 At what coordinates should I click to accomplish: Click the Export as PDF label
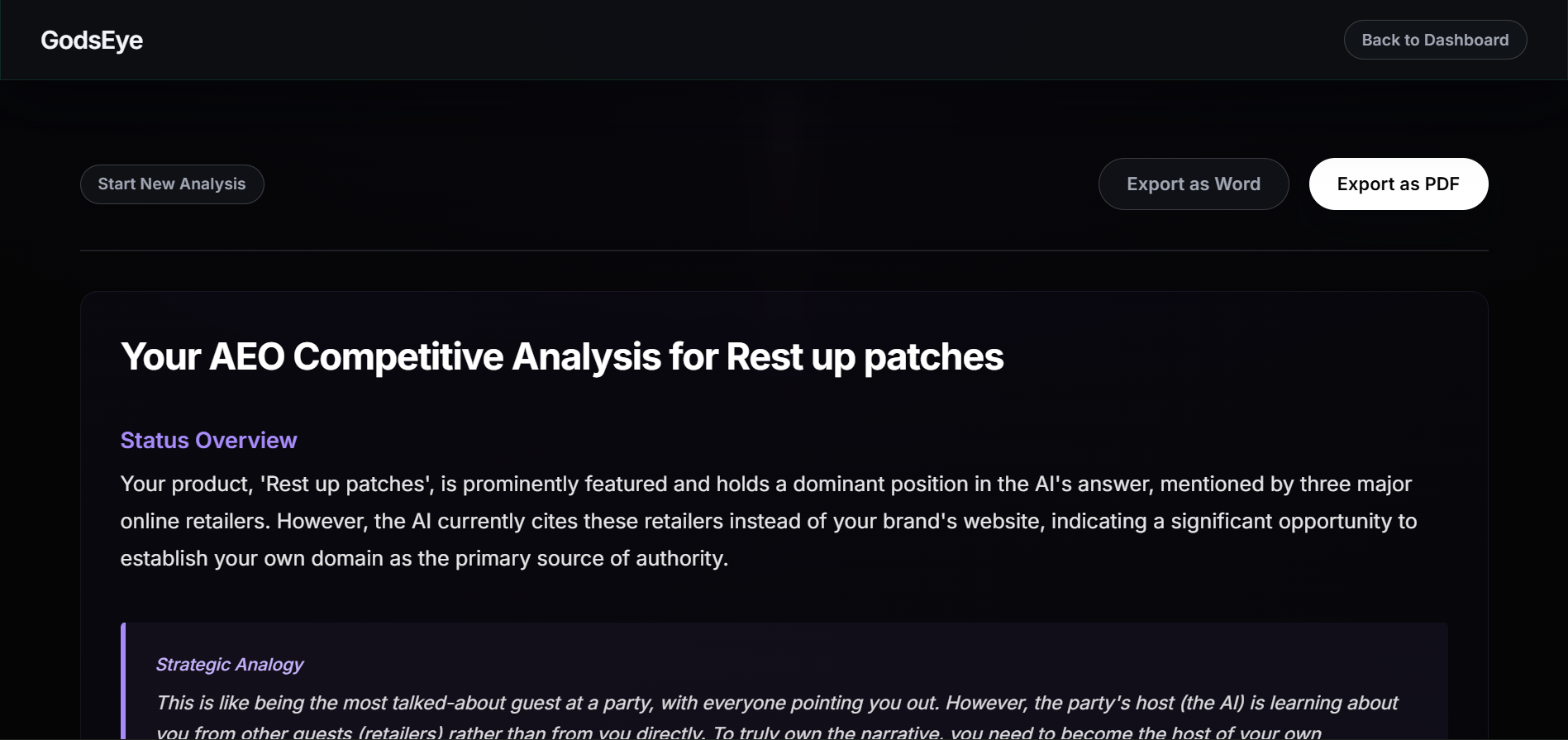click(1398, 184)
